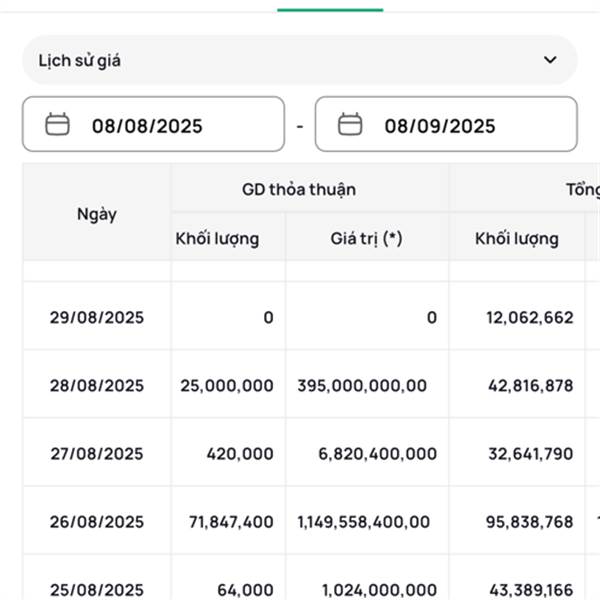
Task: Click calendar icon in end date field
Action: click(349, 125)
